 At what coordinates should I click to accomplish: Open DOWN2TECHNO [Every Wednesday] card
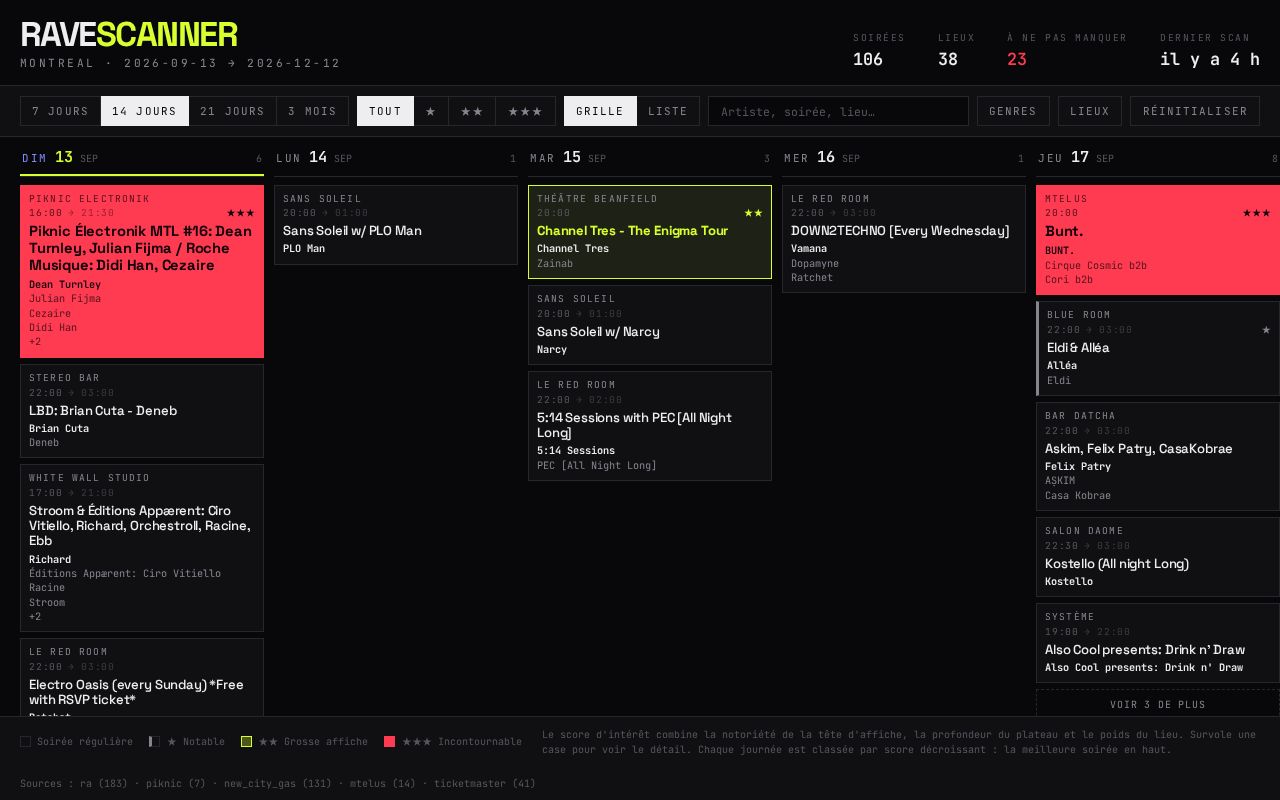(904, 239)
